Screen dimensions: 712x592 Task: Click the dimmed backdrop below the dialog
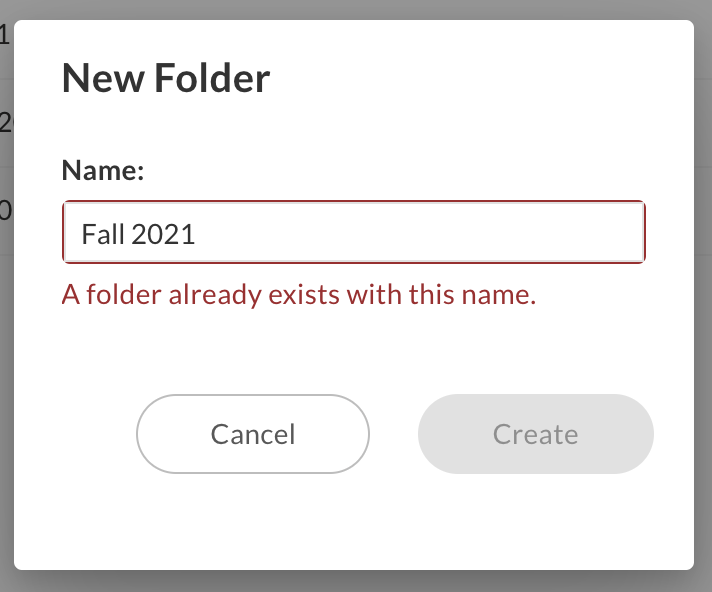click(356, 582)
